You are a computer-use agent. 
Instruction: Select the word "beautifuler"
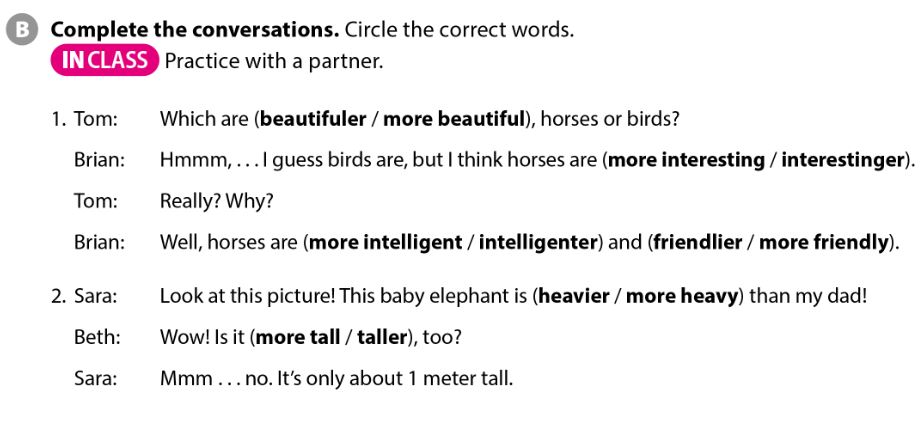click(x=310, y=120)
